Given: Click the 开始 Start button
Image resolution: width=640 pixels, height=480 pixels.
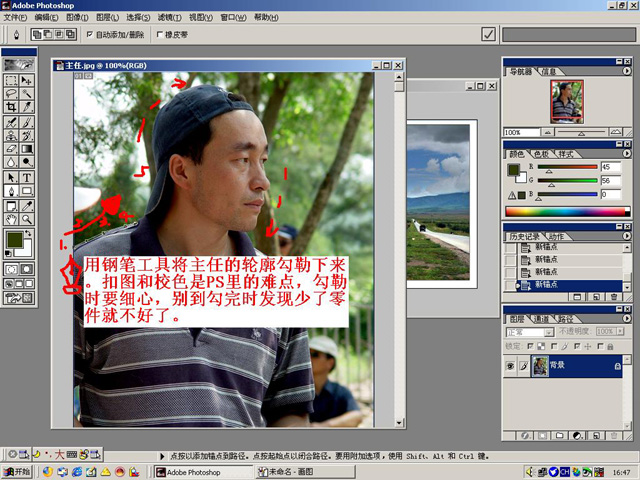Looking at the screenshot, I should click(x=16, y=472).
